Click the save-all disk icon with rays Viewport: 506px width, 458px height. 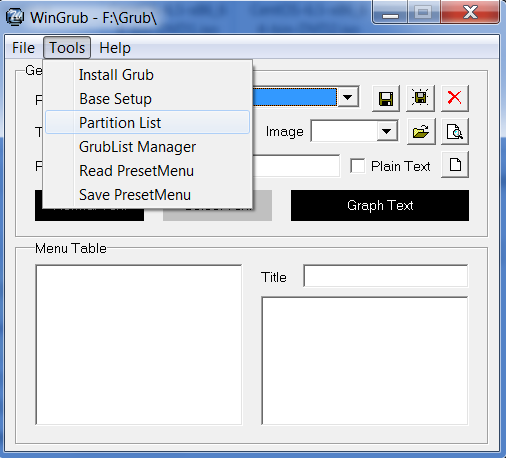[x=420, y=98]
